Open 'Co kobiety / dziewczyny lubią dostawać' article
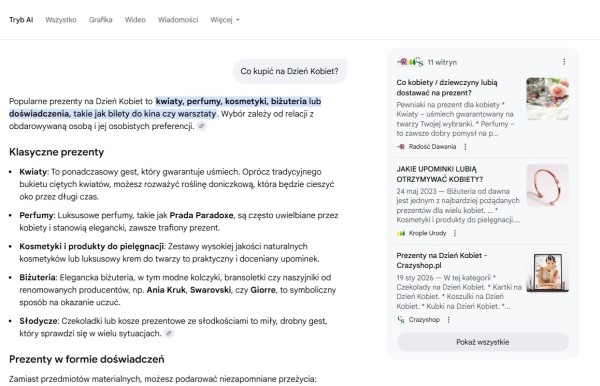 click(447, 88)
